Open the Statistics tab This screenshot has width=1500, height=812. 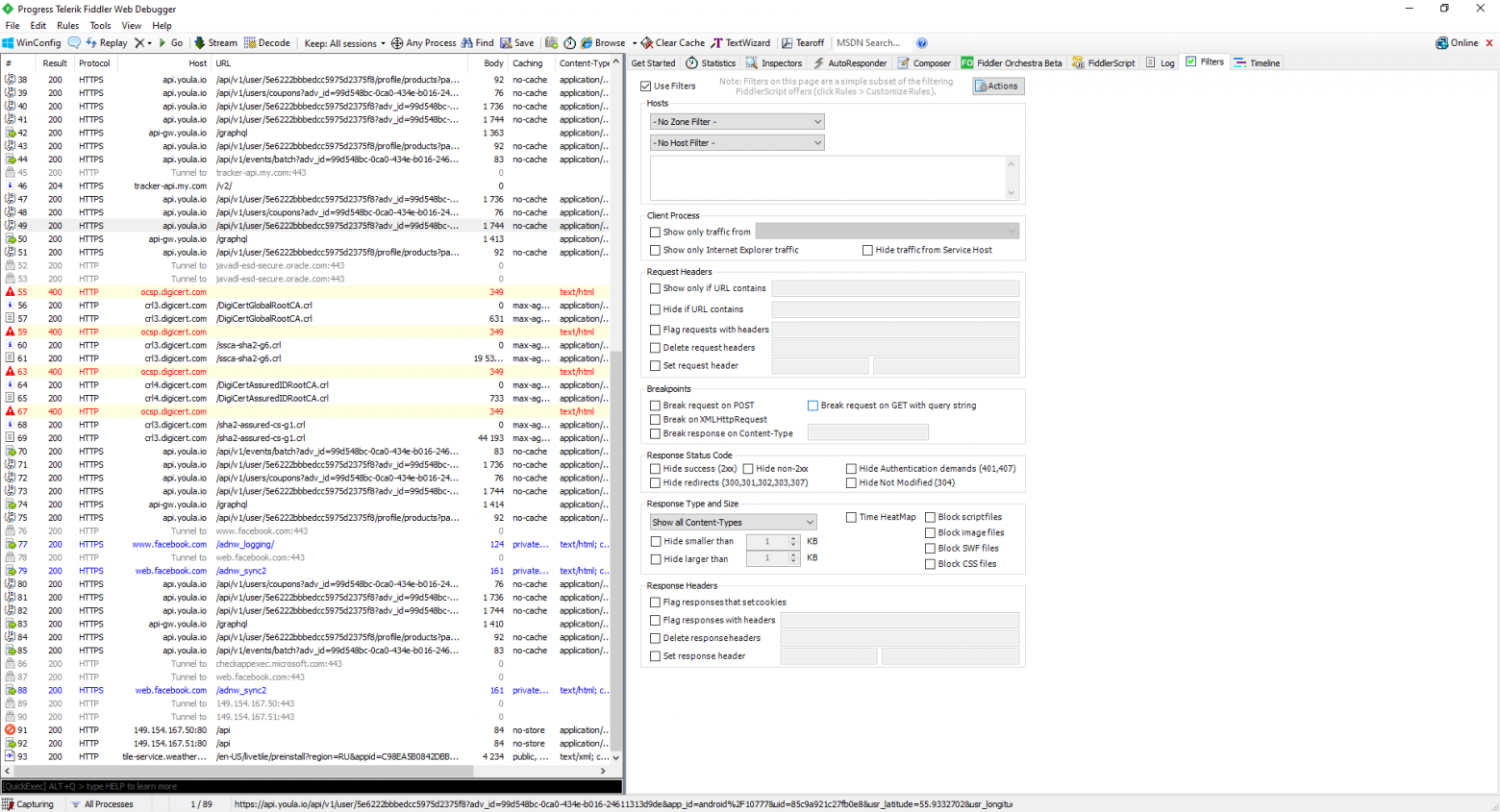(711, 62)
